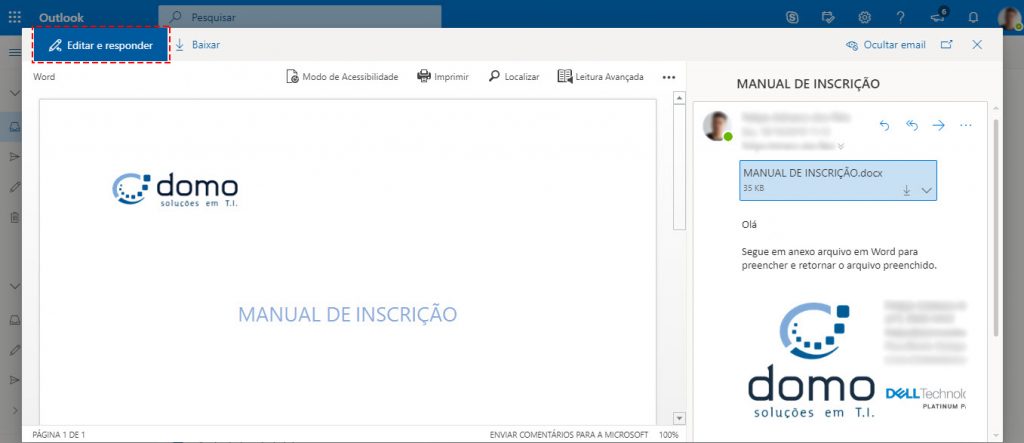Image resolution: width=1024 pixels, height=443 pixels.
Task: Click the Forward arrow in email
Action: (x=938, y=125)
